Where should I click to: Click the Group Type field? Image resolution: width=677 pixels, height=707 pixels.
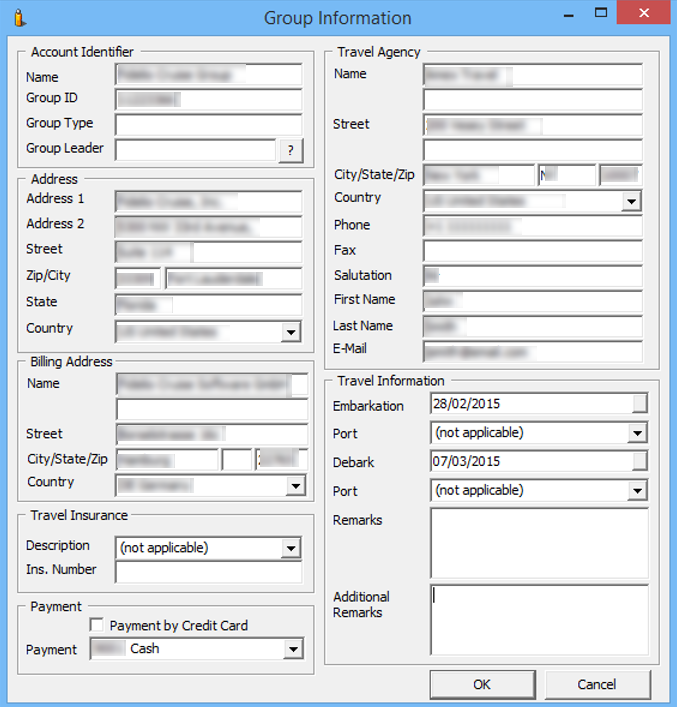pyautogui.click(x=209, y=125)
